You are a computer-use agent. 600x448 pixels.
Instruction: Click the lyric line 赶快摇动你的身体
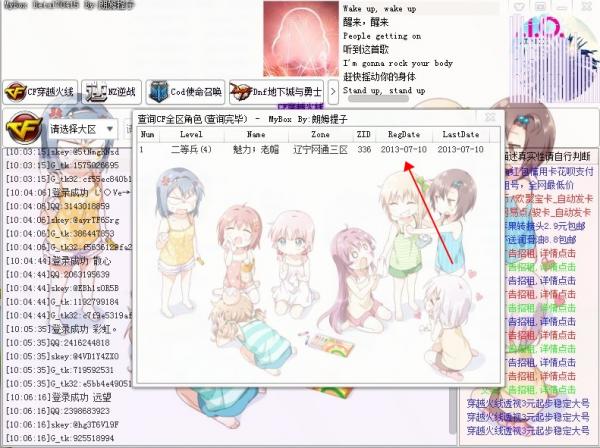379,77
